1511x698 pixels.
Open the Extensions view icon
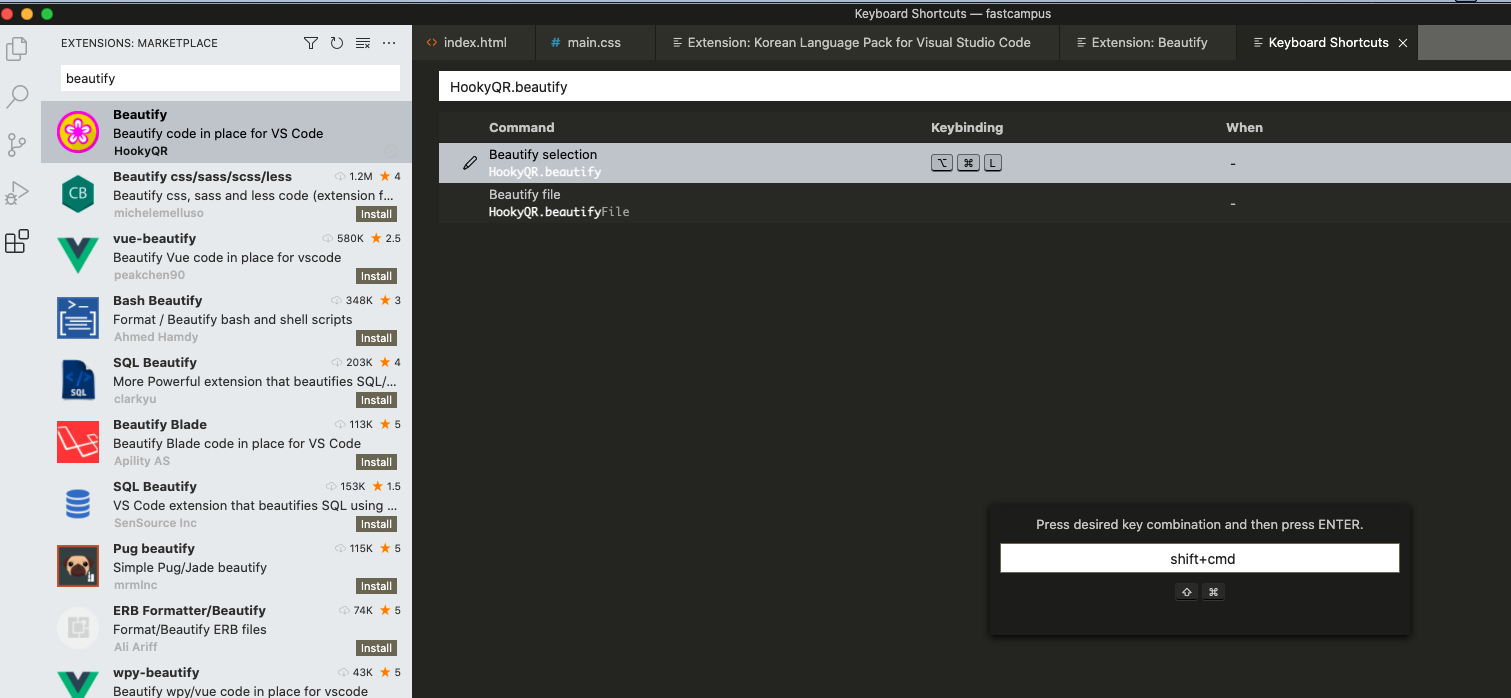17,241
